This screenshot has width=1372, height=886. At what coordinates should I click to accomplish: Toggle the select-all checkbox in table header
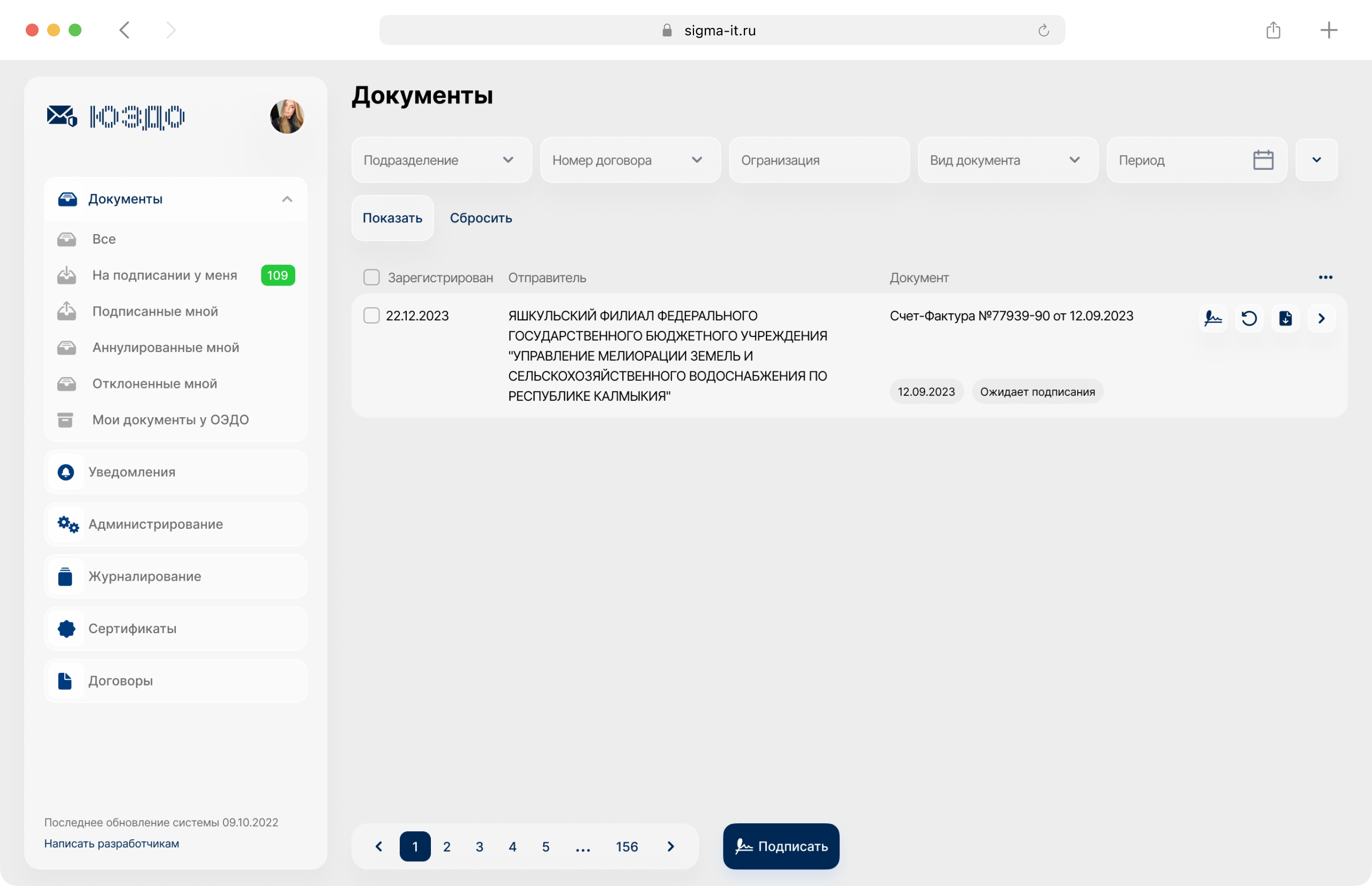371,277
